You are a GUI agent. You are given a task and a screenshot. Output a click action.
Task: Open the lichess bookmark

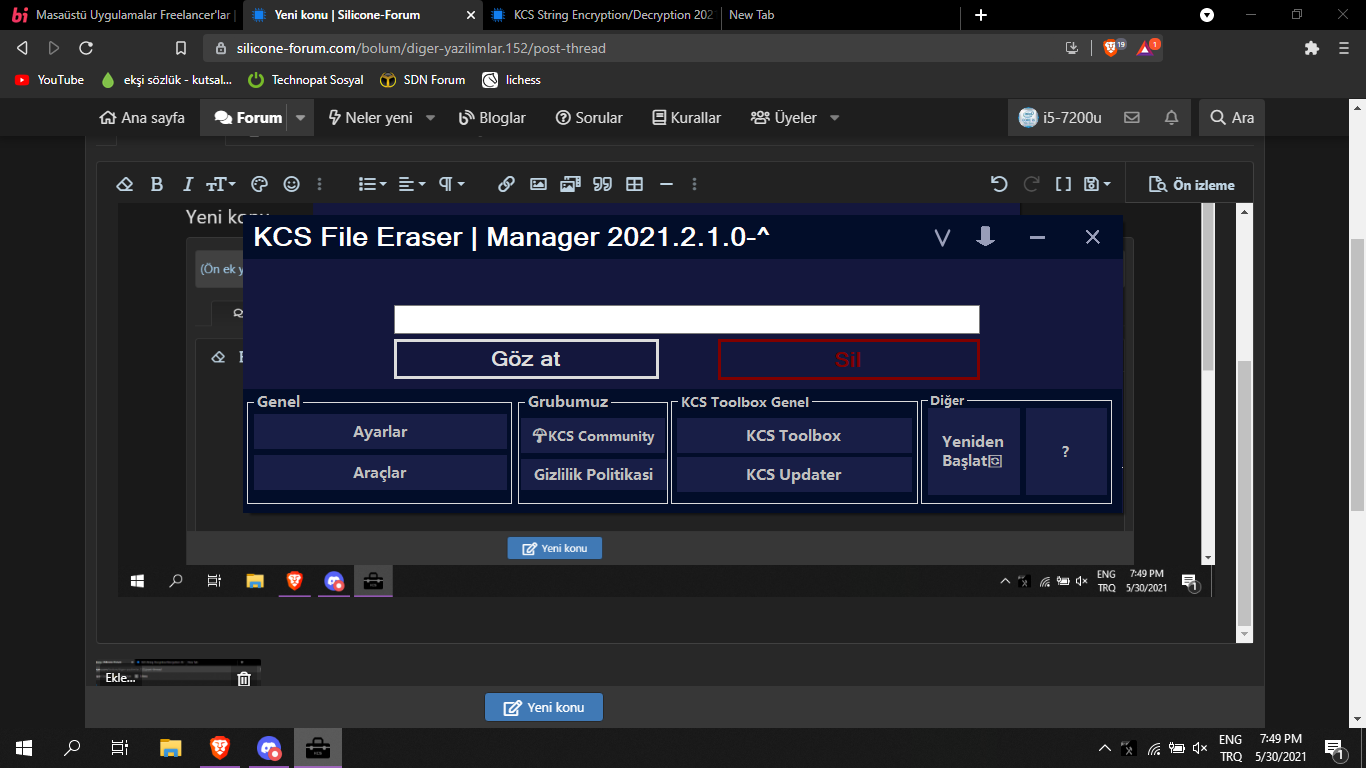[511, 80]
